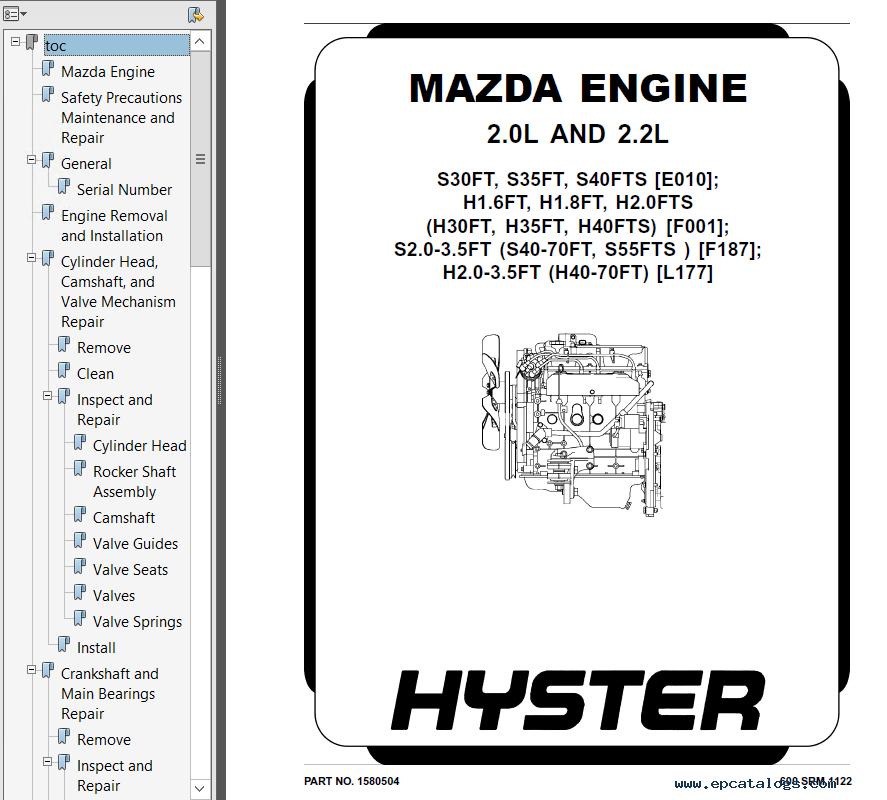Go to the Serial Number bookmark
887x800 pixels.
[x=124, y=190]
